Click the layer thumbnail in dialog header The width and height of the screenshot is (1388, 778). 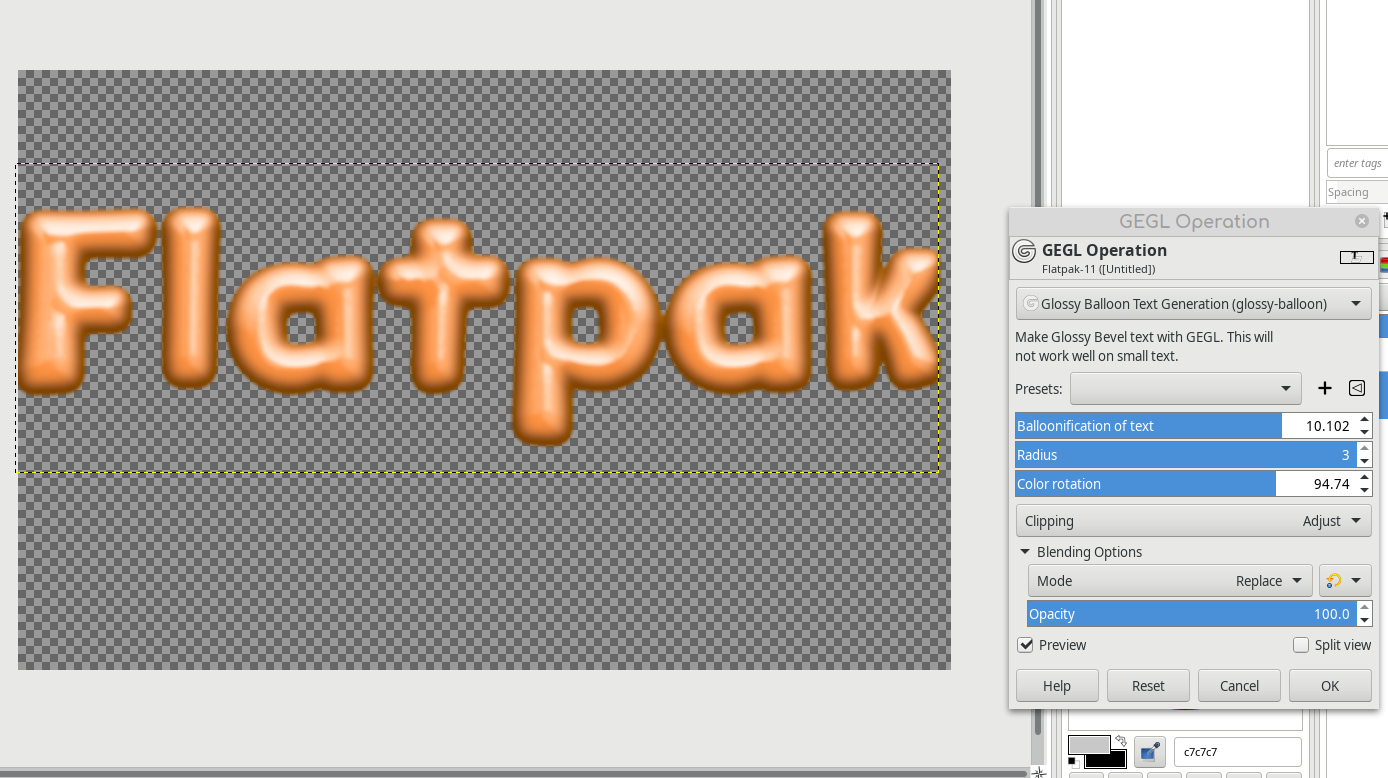(1357, 257)
